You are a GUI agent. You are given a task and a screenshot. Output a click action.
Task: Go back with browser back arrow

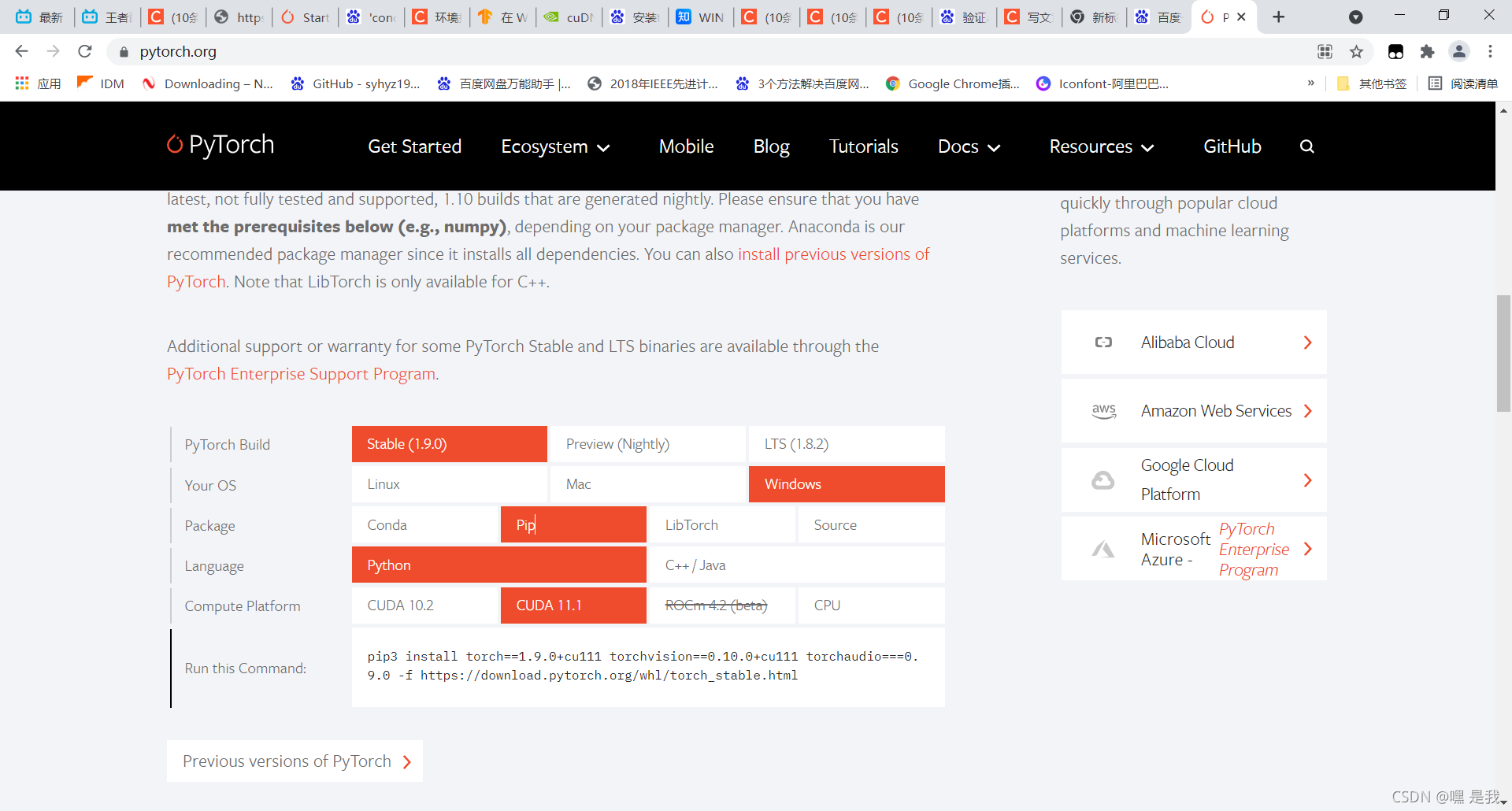(x=21, y=51)
